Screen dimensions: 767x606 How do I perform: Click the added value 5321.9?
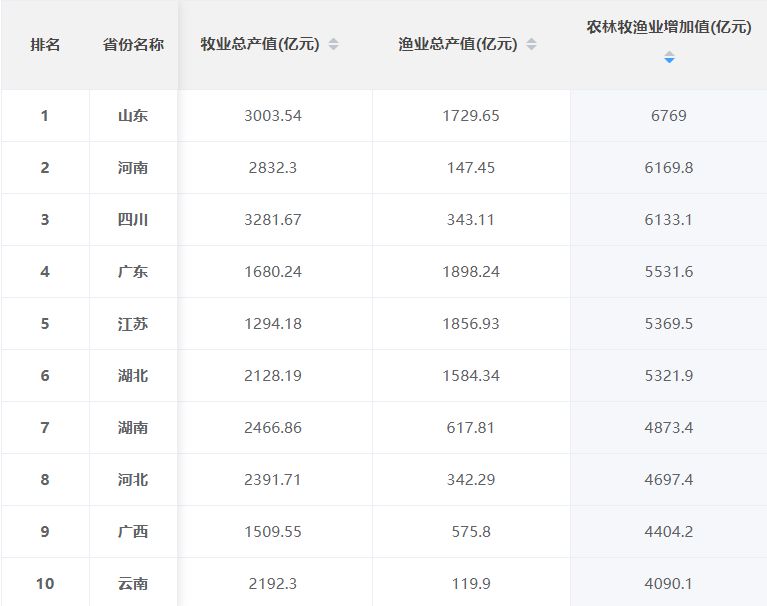pos(669,376)
